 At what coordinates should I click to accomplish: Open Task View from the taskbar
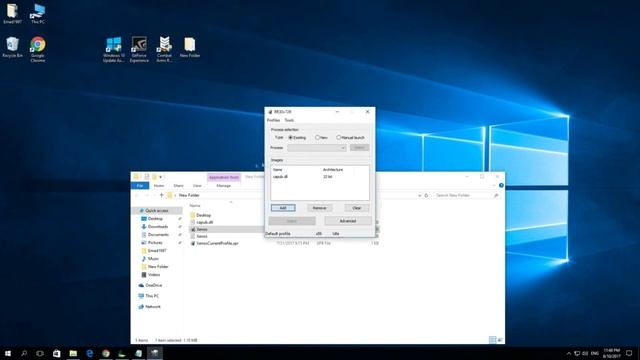click(x=40, y=353)
